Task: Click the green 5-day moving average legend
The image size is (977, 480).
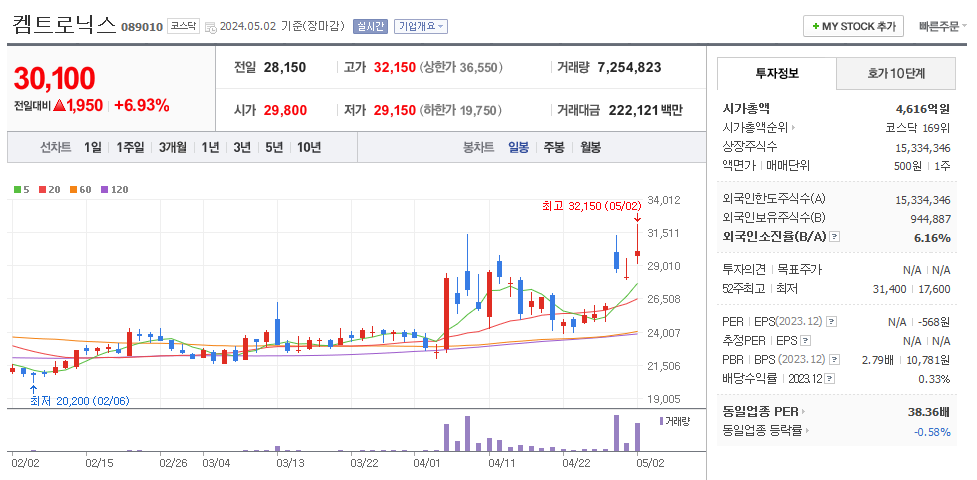Action: (22, 190)
